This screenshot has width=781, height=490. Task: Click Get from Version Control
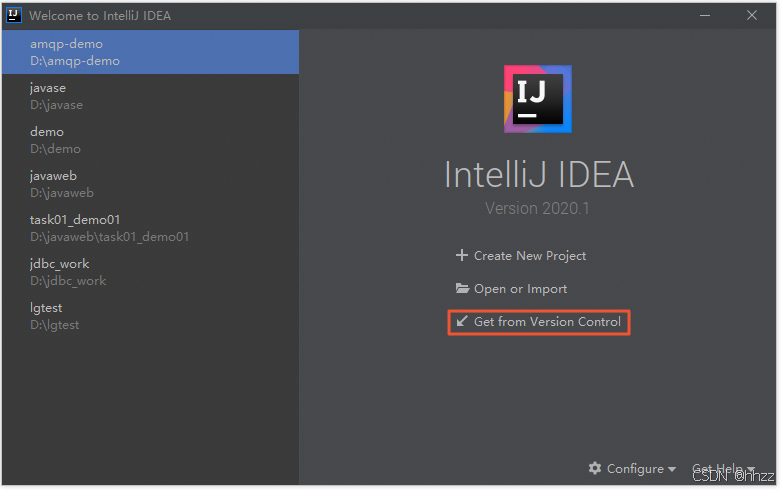pyautogui.click(x=547, y=322)
